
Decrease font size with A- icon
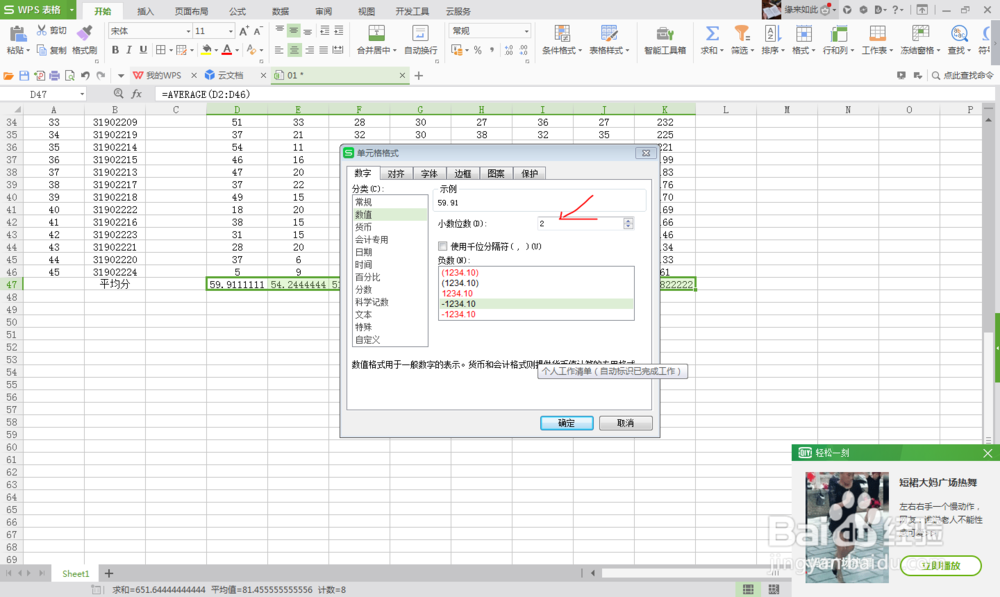click(258, 31)
